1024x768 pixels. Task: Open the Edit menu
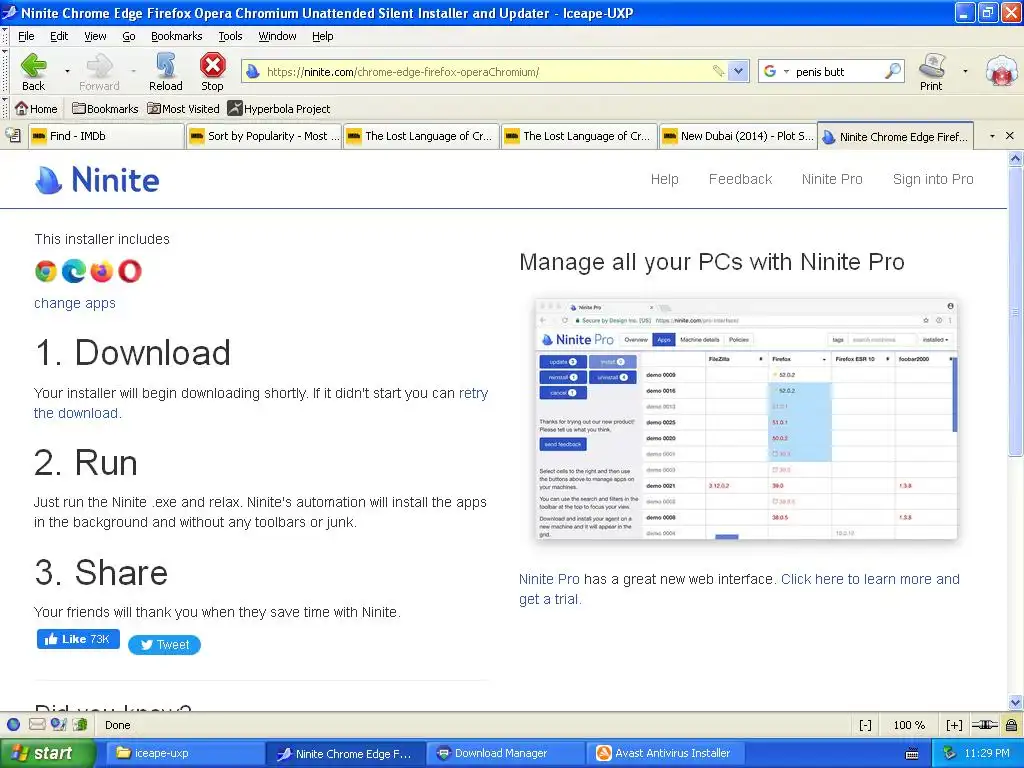click(59, 36)
